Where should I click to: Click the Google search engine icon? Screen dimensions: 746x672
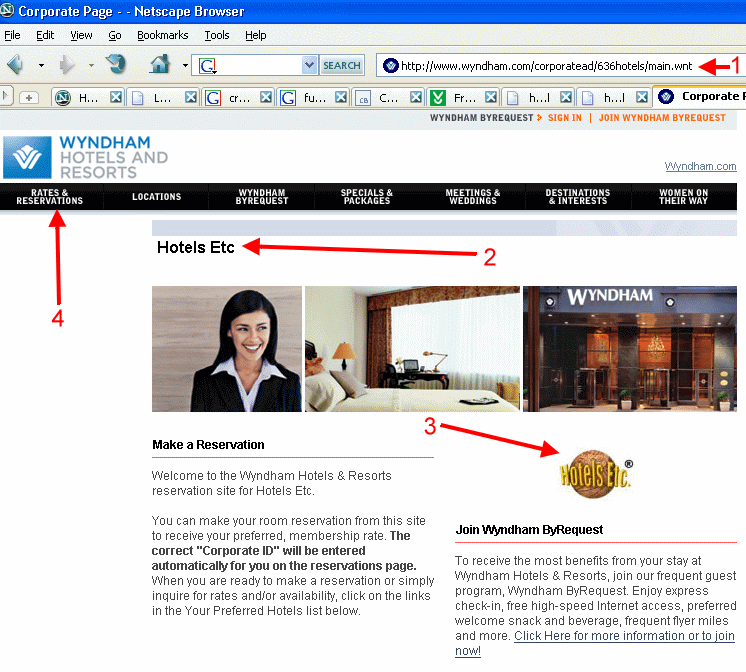click(x=207, y=66)
